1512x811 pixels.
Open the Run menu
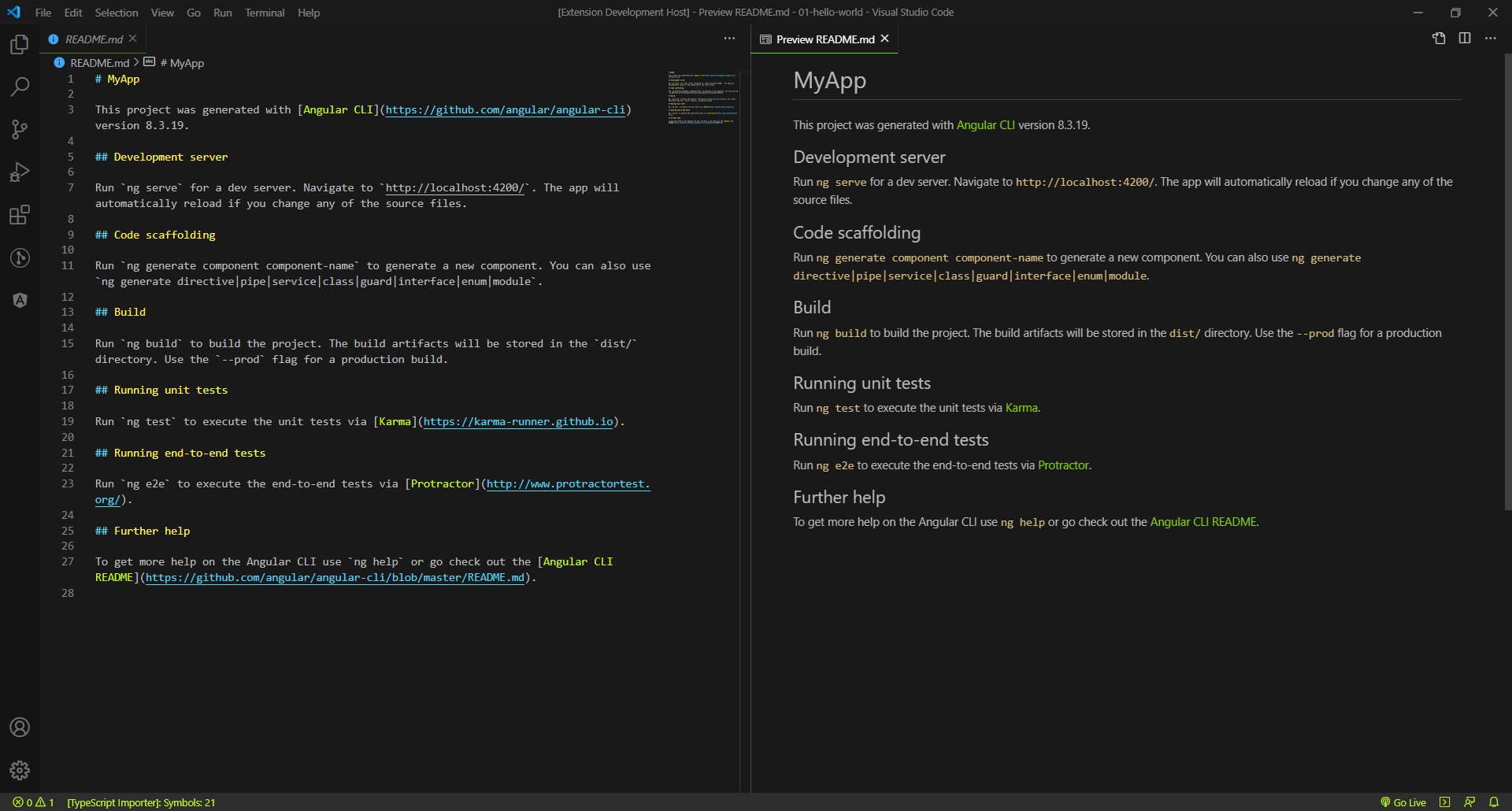click(x=223, y=13)
